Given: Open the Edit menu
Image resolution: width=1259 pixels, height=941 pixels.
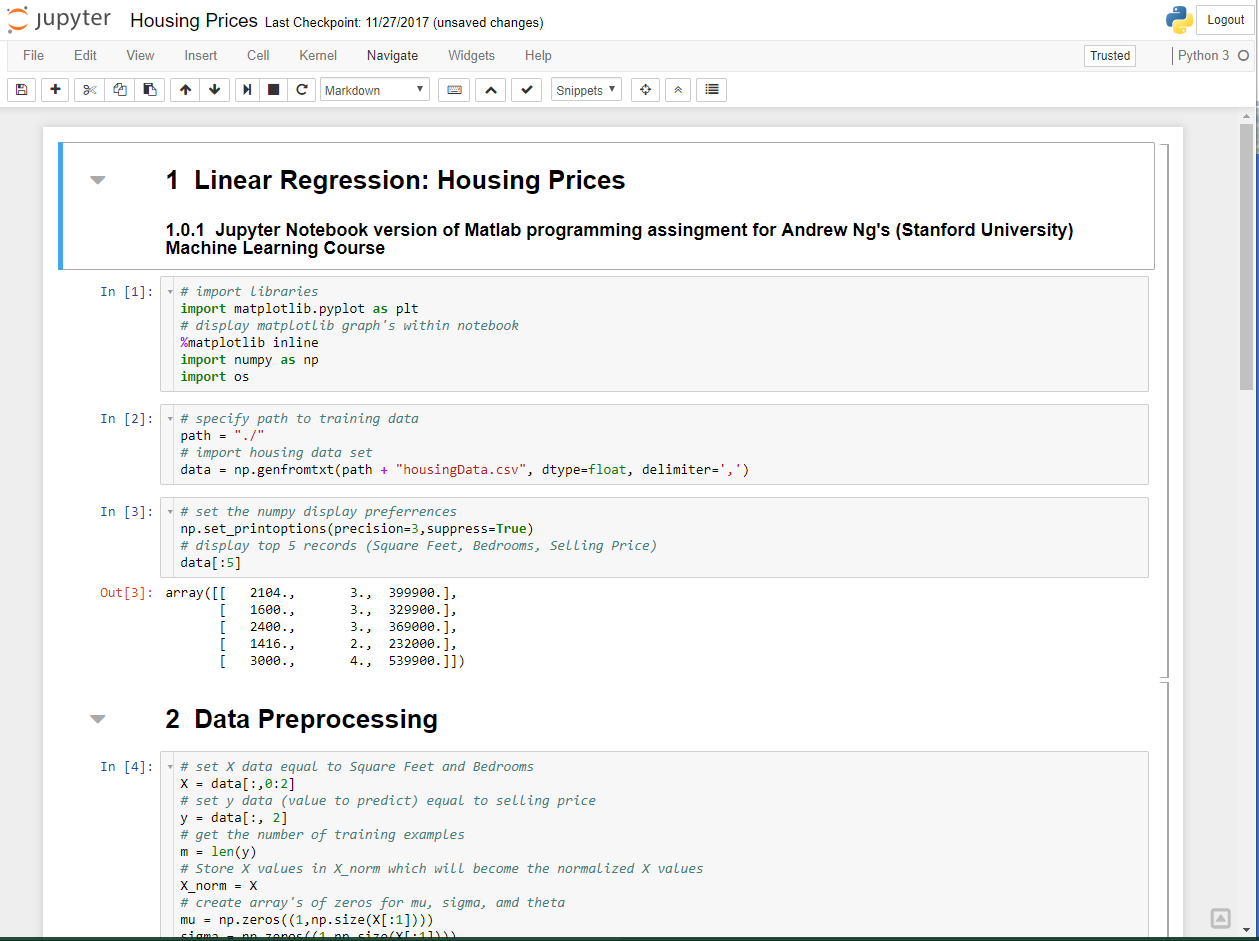Looking at the screenshot, I should (85, 56).
